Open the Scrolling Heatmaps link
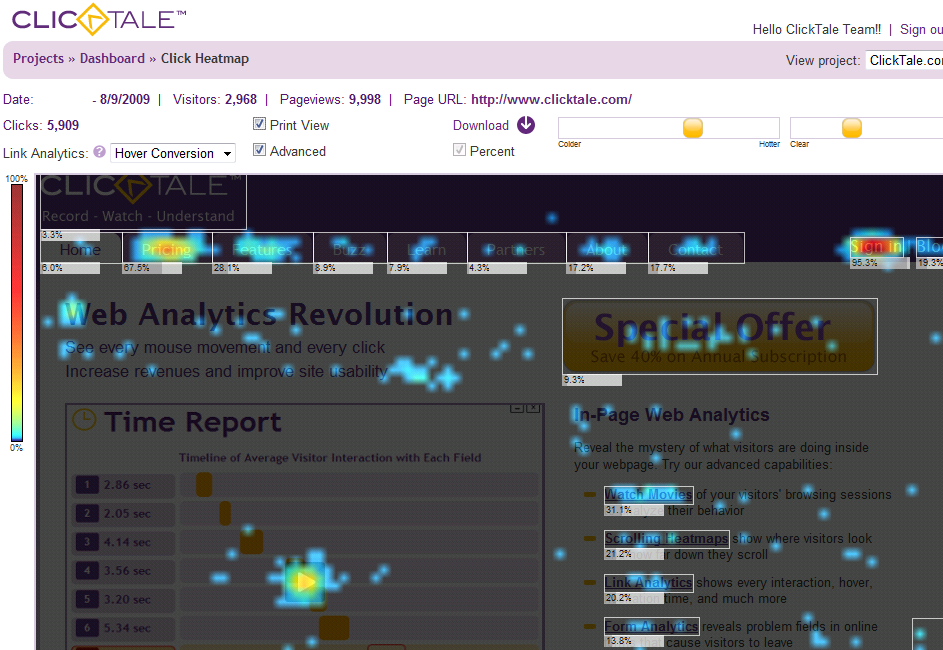 pos(666,538)
